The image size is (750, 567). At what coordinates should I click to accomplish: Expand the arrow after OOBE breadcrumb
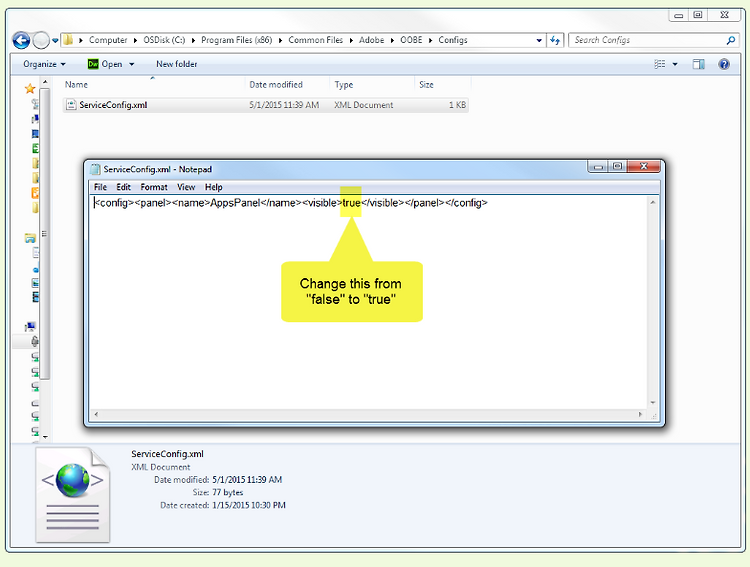coord(430,40)
